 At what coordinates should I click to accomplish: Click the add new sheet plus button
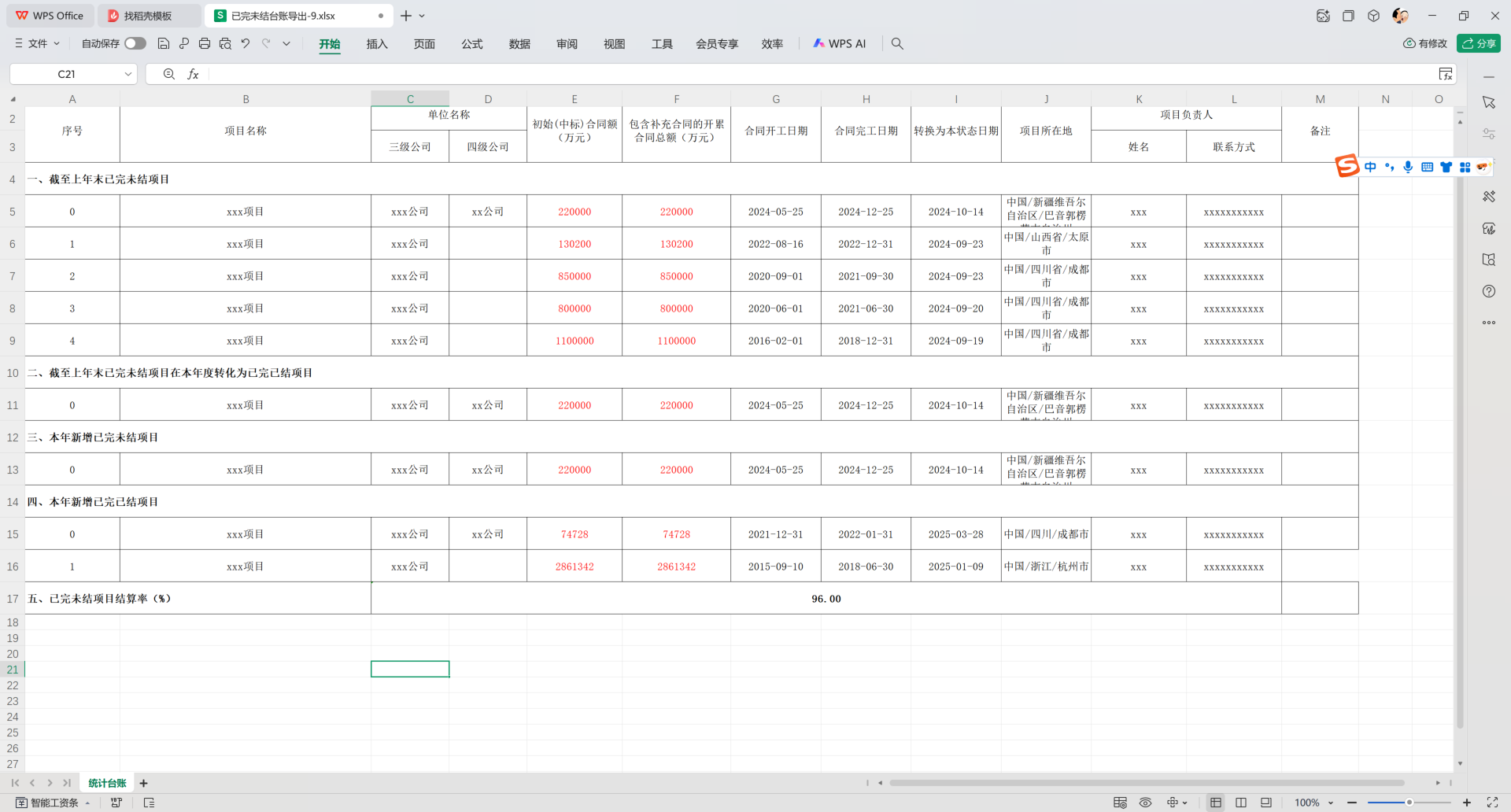pos(143,783)
